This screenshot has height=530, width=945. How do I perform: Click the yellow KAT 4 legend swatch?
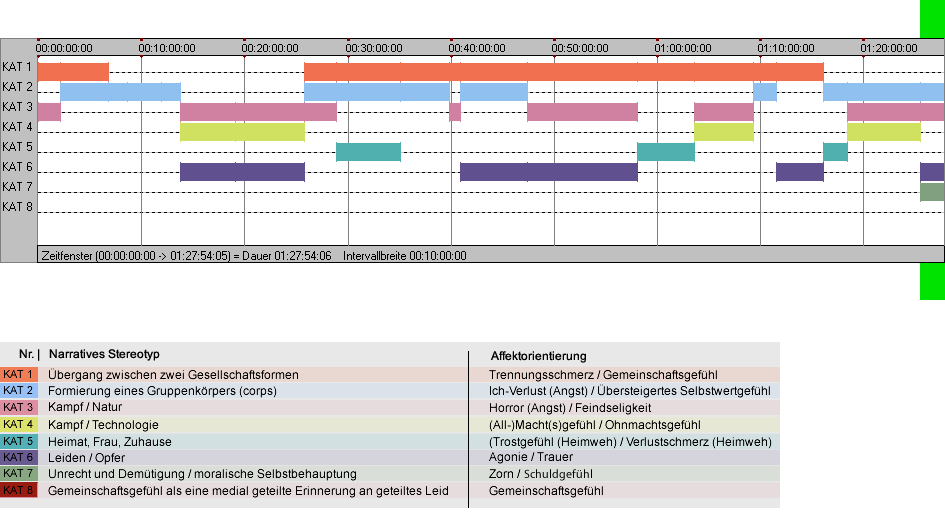(19, 424)
